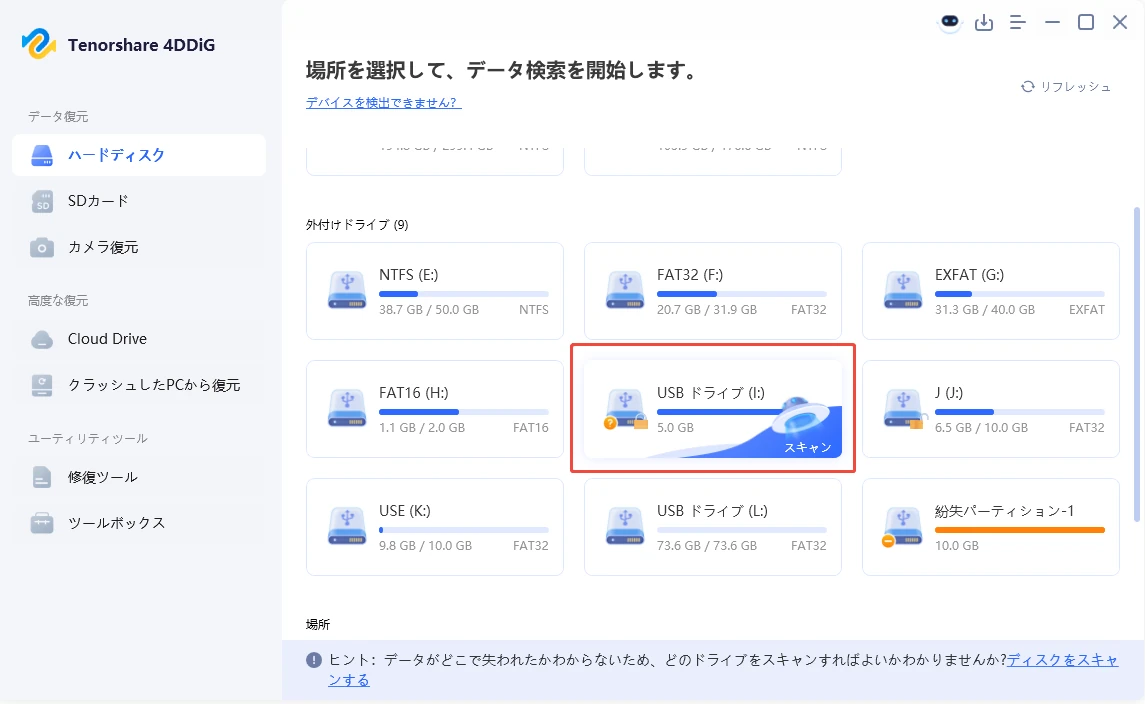Select the FAT32 (F:) drive card
This screenshot has height=704, width=1145.
(x=712, y=291)
